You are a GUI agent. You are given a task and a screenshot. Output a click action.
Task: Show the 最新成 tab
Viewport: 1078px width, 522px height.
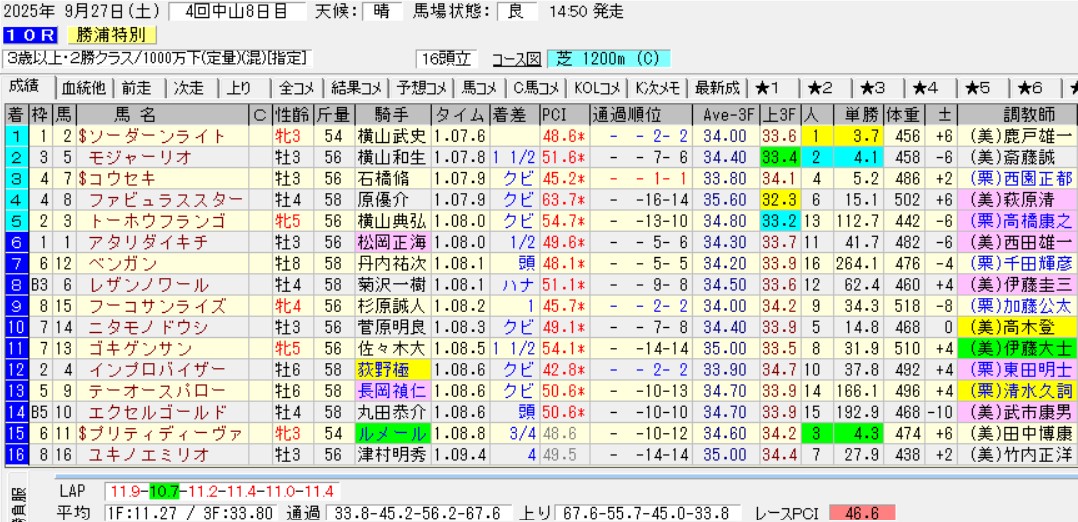pos(716,87)
